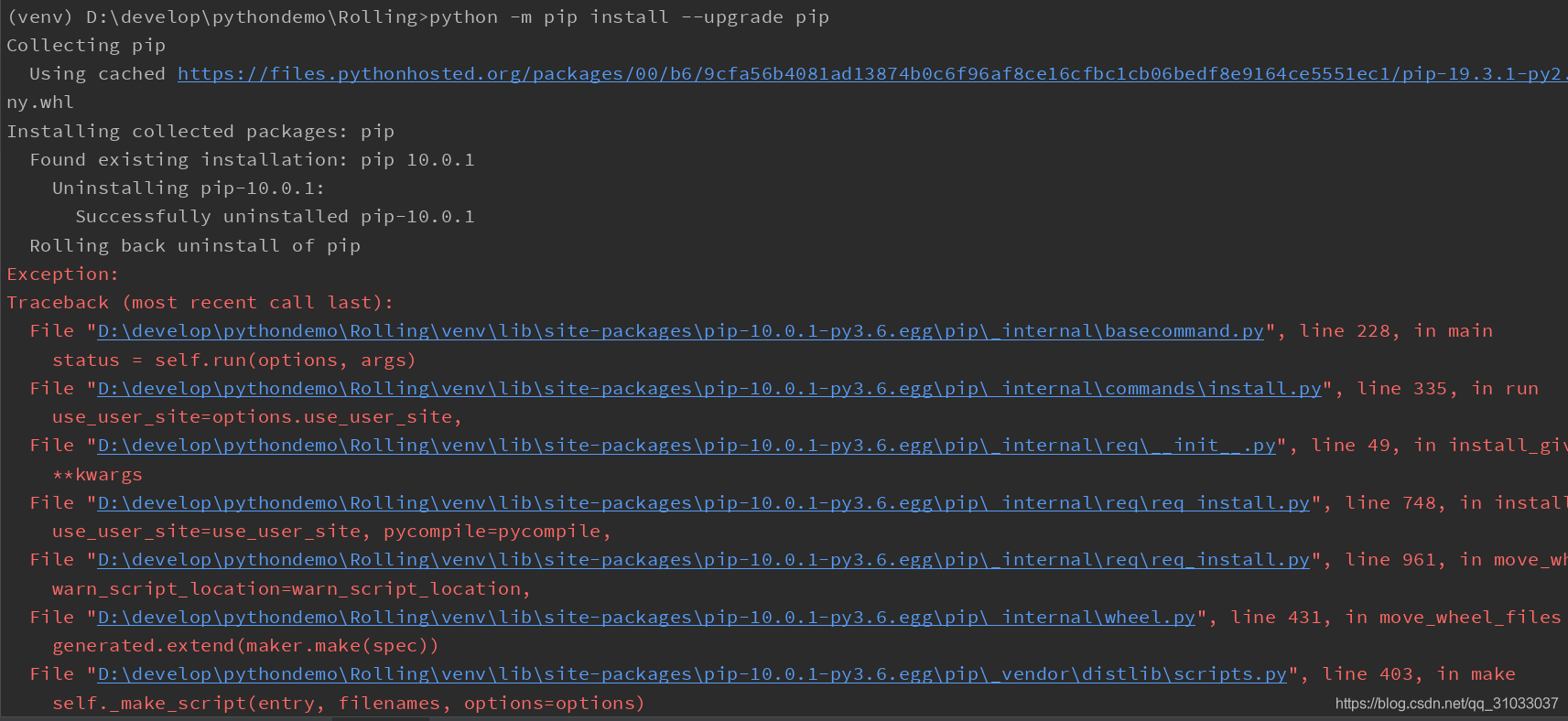Click 'Collecting pip' output line
1568x721 pixels.
tap(86, 46)
